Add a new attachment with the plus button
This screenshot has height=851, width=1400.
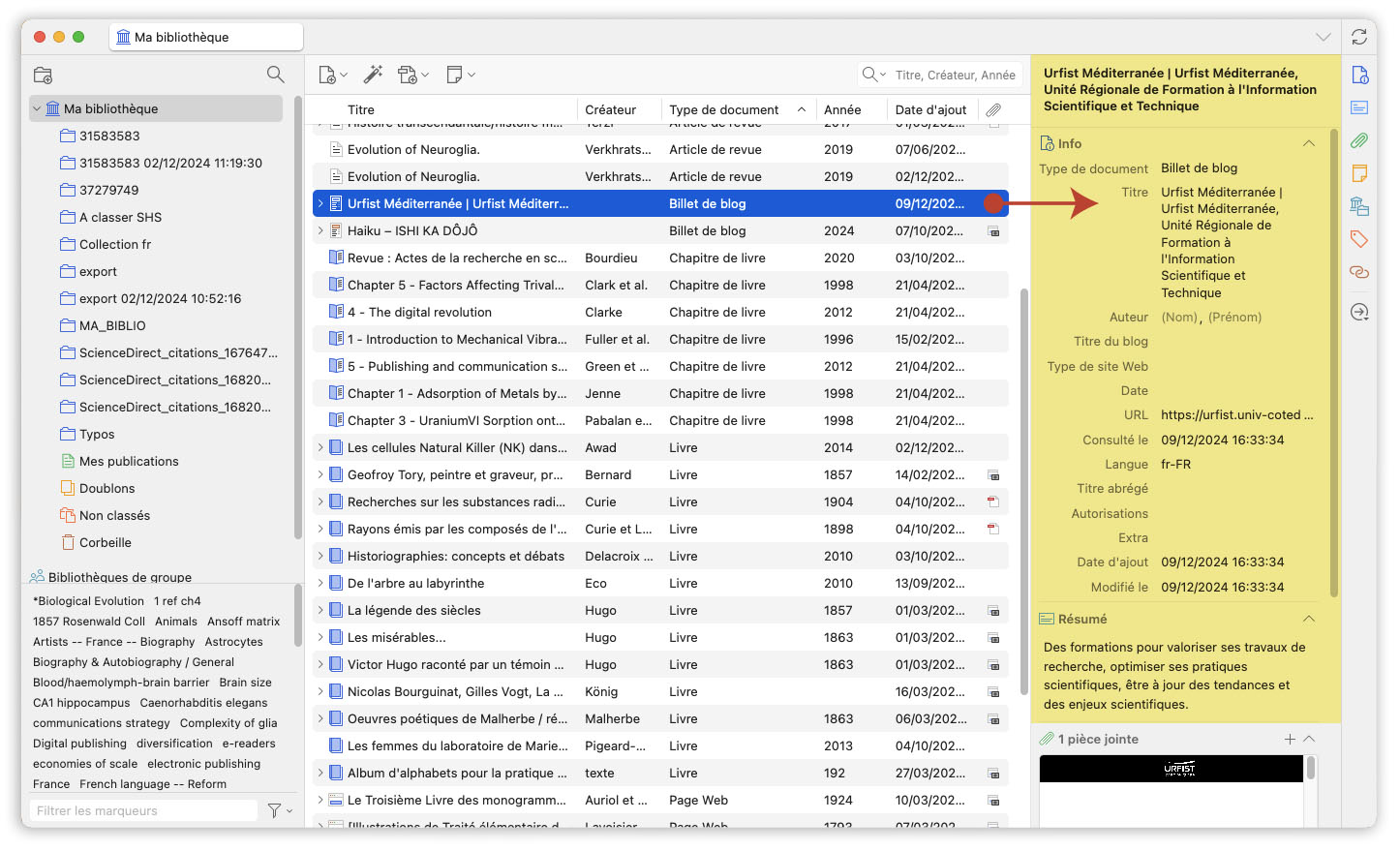coord(1289,738)
